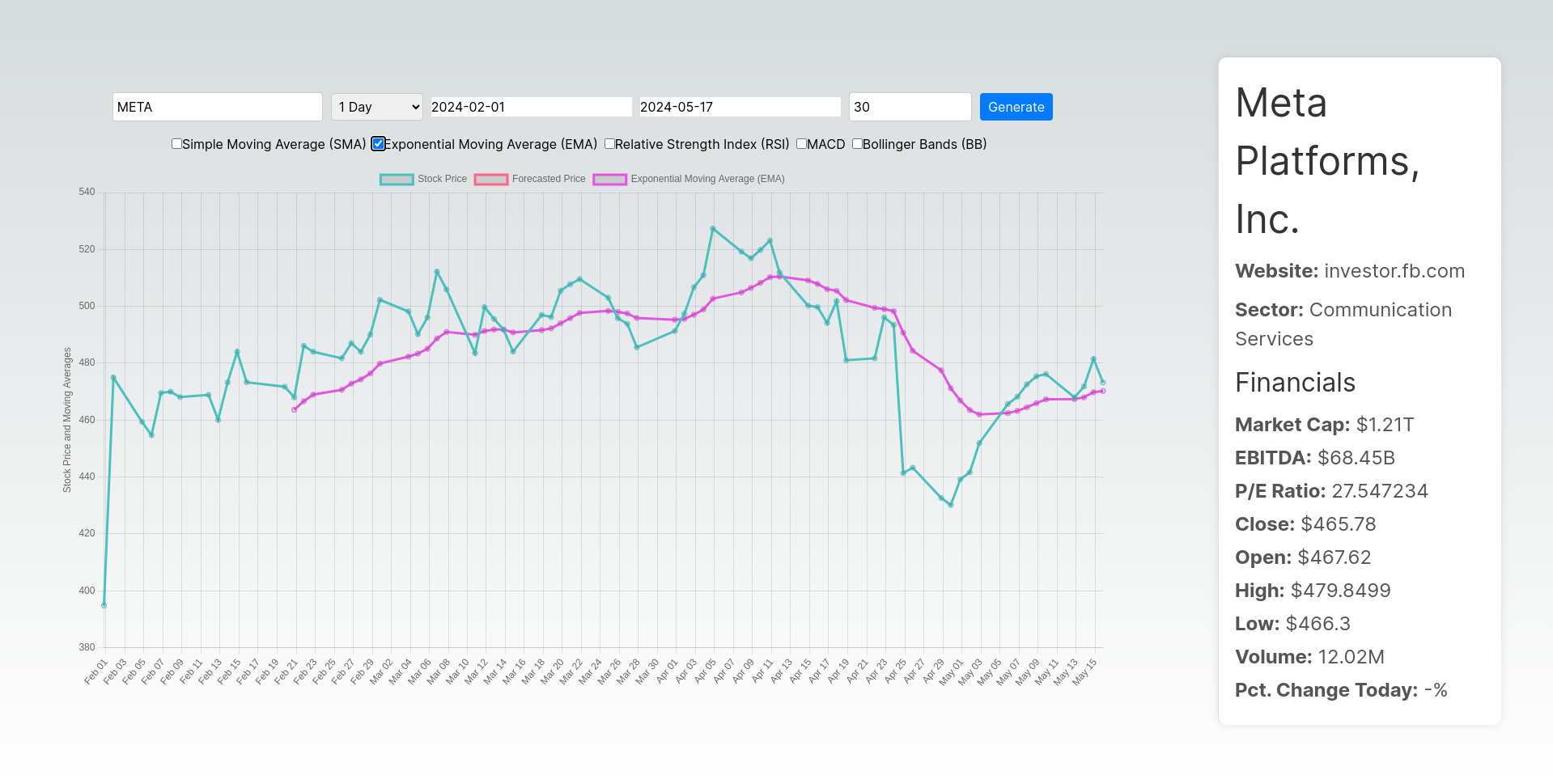This screenshot has width=1553, height=784.
Task: Click the Financials heading
Action: coord(1295,383)
